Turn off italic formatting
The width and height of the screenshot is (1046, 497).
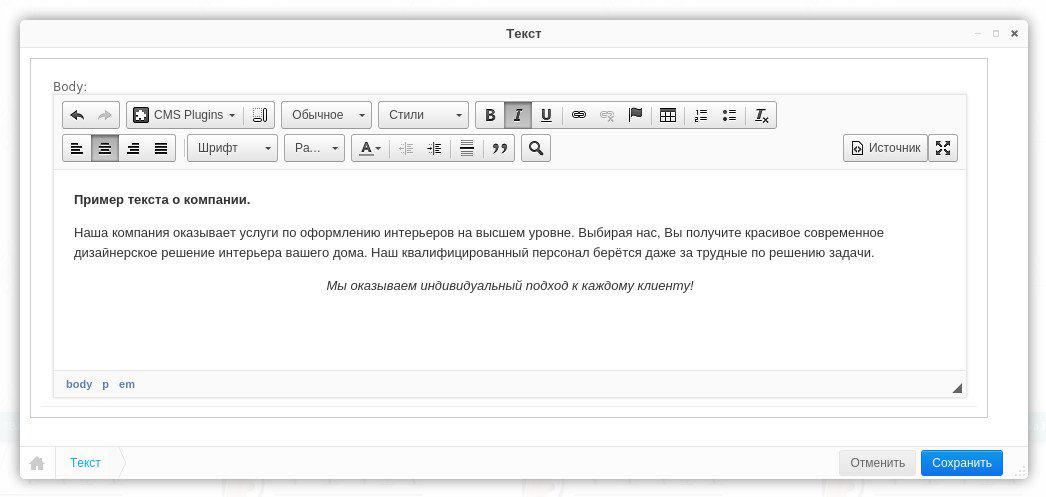pyautogui.click(x=518, y=115)
